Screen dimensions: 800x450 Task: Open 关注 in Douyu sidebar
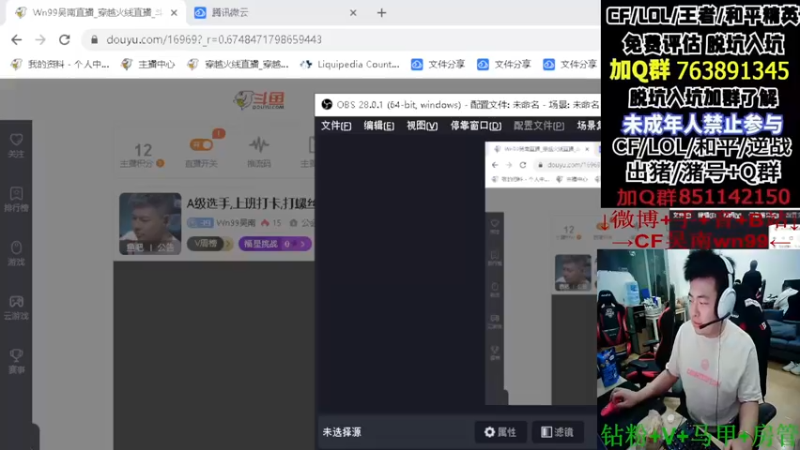(x=16, y=145)
